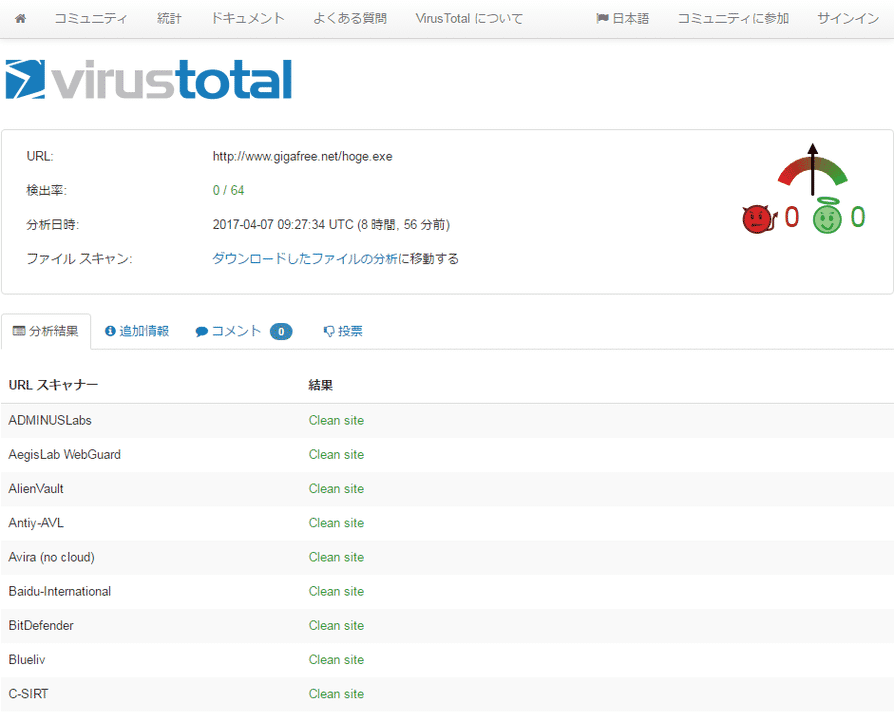Click the thumbs-down icon beside 投票
Image resolution: width=894 pixels, height=722 pixels.
pyautogui.click(x=329, y=331)
